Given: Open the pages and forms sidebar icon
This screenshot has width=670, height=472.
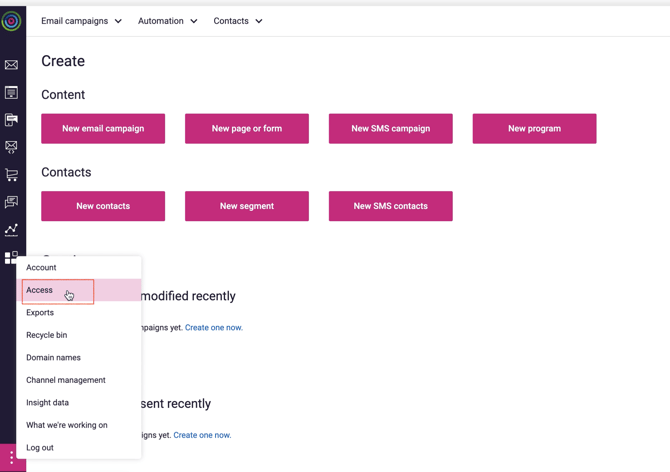Looking at the screenshot, I should [x=12, y=93].
